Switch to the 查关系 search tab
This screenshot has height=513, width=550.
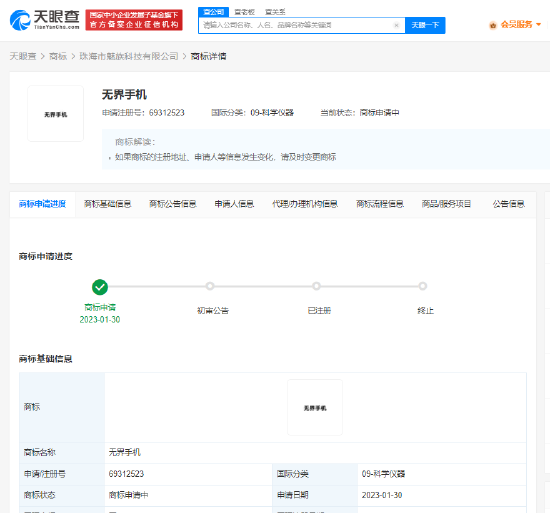point(275,12)
